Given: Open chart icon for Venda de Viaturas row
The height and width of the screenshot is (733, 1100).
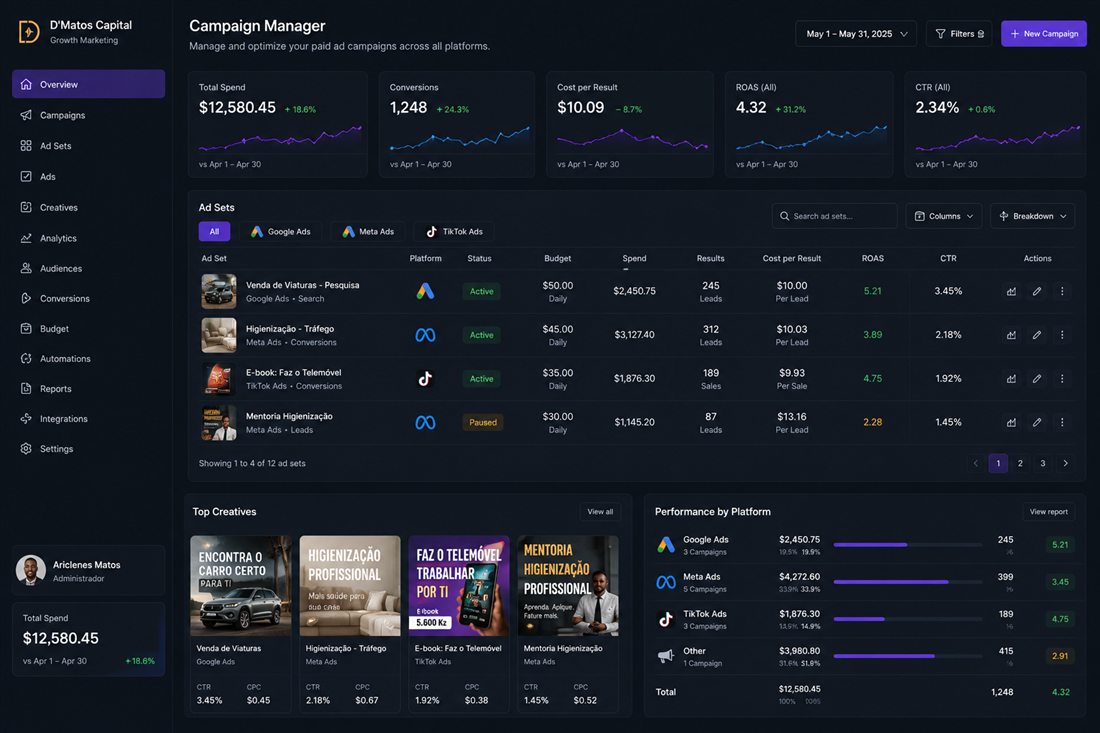Looking at the screenshot, I should tap(1011, 291).
